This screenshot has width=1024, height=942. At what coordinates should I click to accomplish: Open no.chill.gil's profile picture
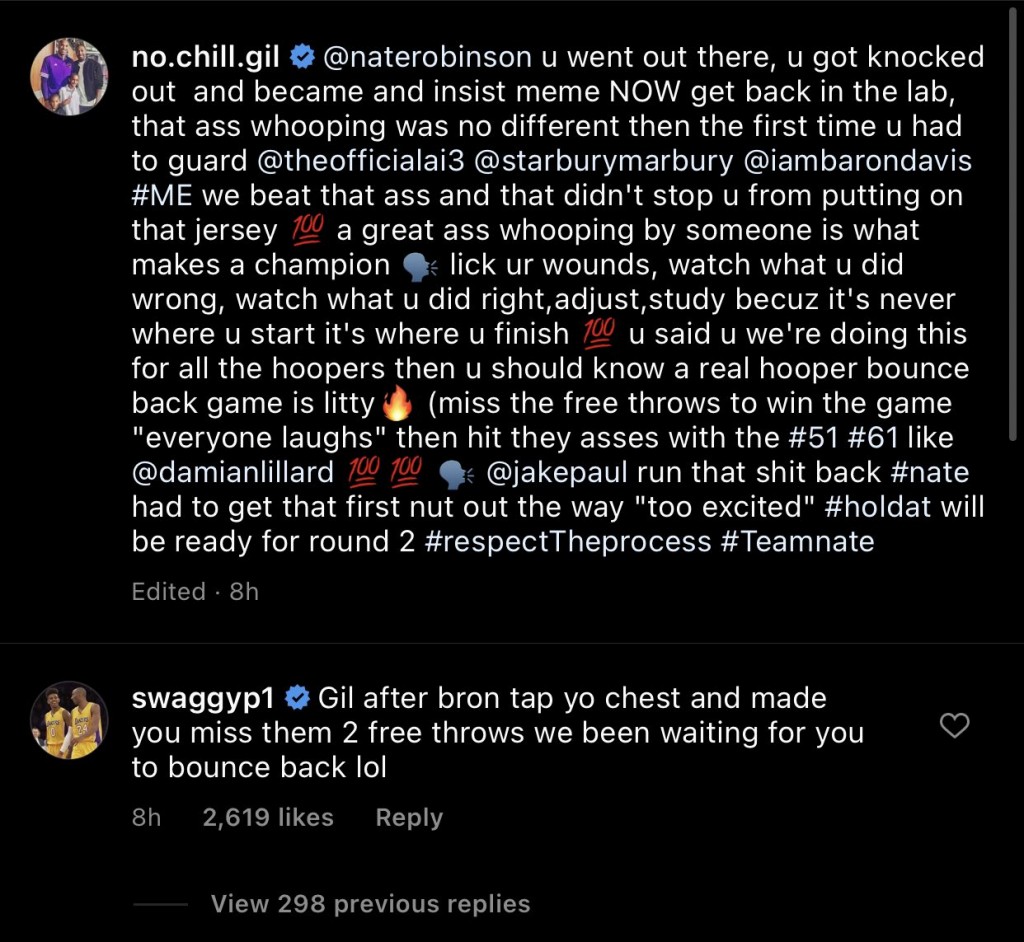click(x=69, y=77)
